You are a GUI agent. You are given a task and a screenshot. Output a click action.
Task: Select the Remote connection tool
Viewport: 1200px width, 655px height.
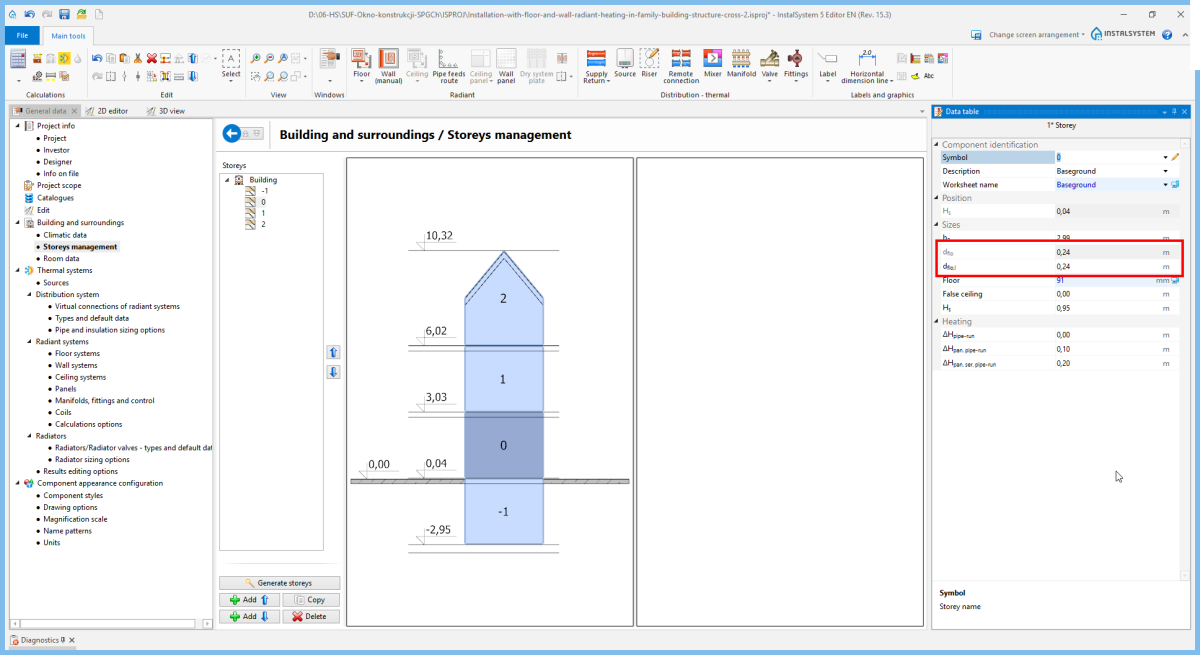(681, 61)
